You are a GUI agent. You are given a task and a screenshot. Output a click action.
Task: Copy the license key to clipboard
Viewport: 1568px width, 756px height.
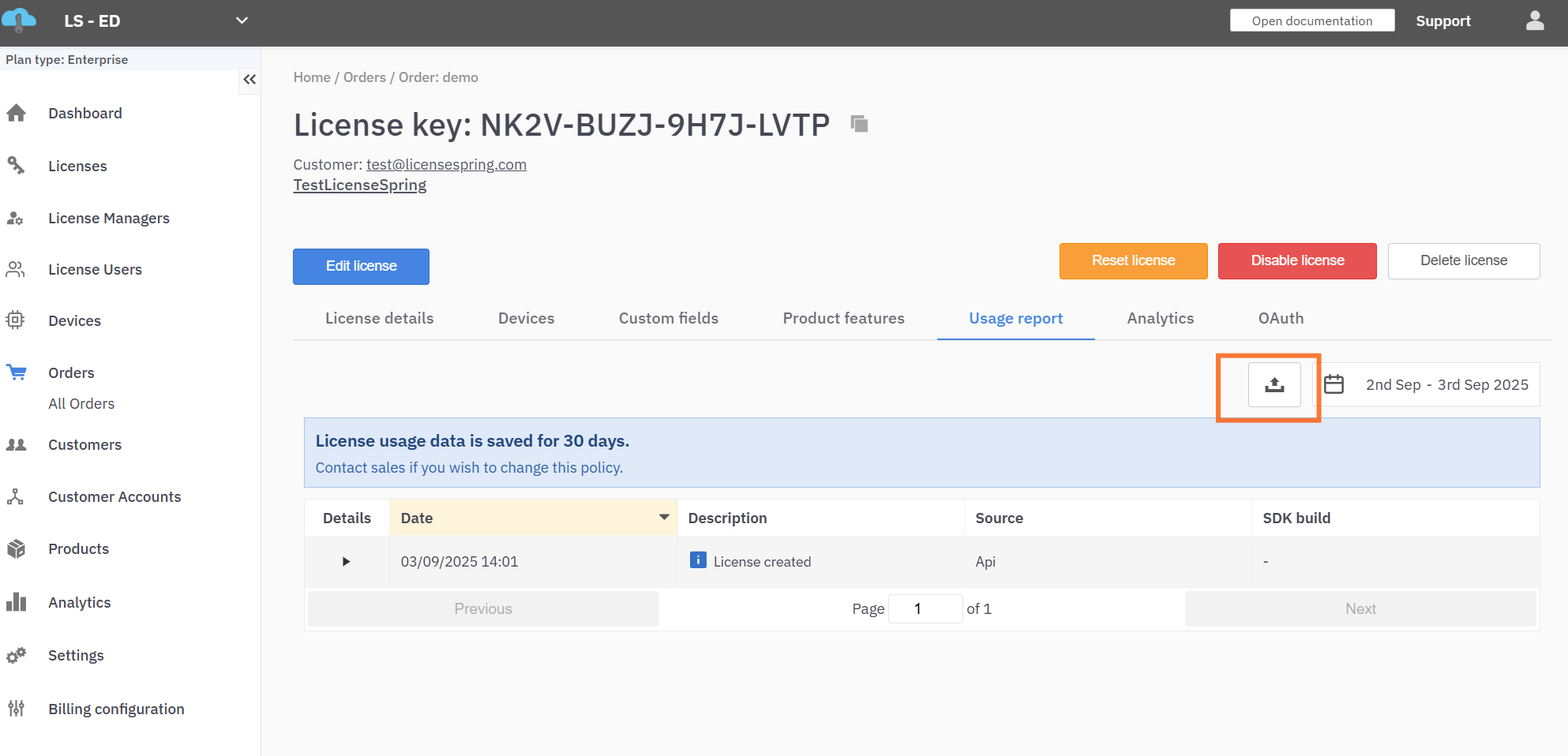(859, 124)
